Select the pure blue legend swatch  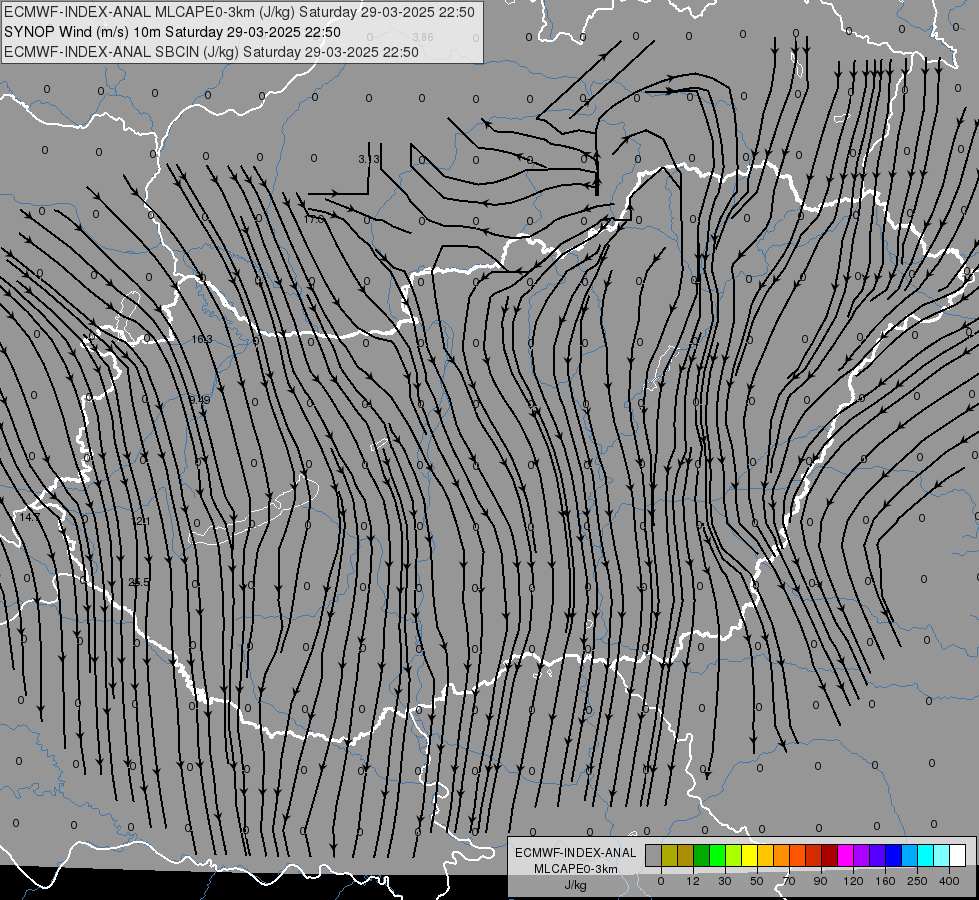point(894,855)
